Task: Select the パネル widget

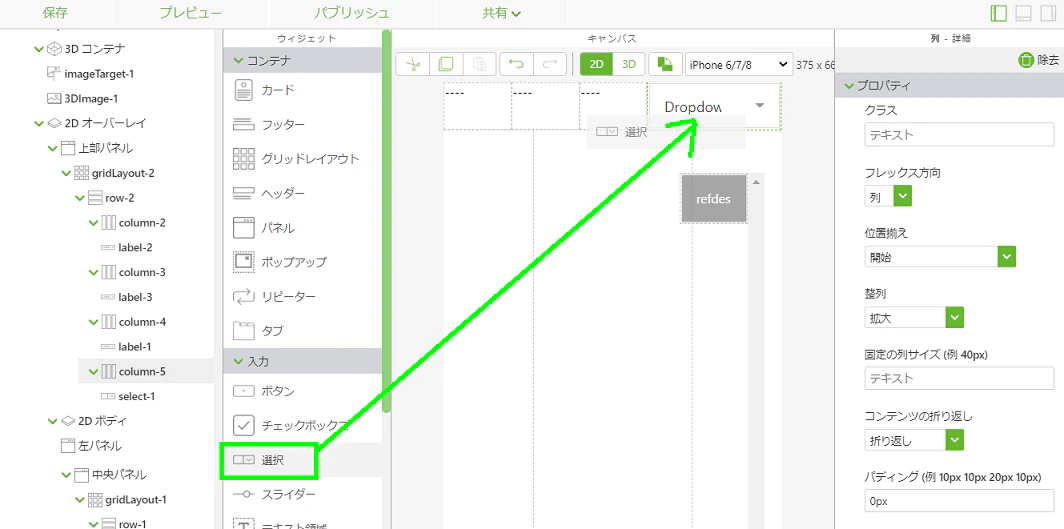Action: [303, 228]
